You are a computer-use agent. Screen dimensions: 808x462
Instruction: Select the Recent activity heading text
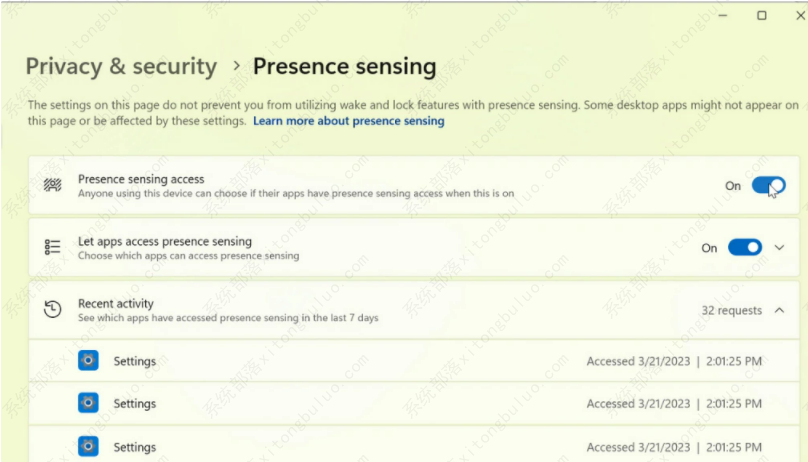pyautogui.click(x=116, y=303)
